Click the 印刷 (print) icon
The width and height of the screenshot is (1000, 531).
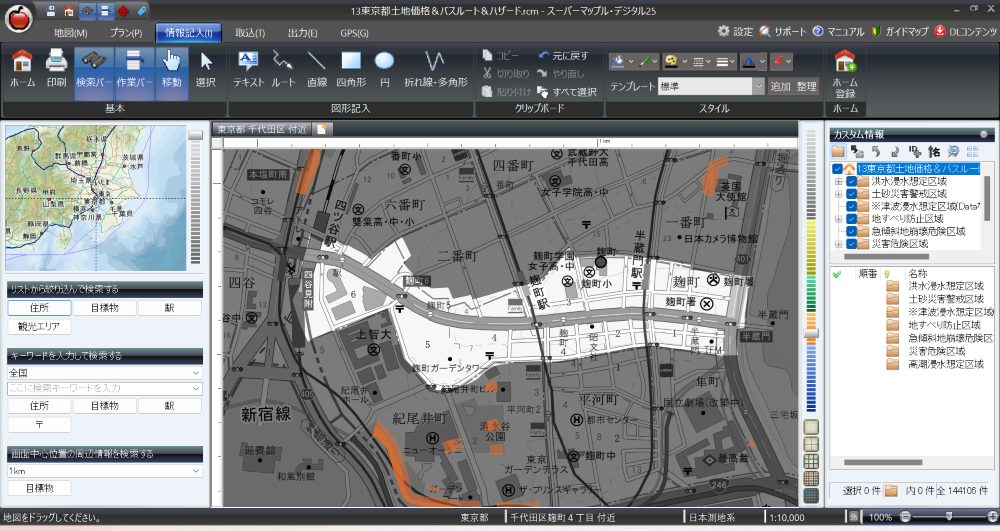pos(56,68)
